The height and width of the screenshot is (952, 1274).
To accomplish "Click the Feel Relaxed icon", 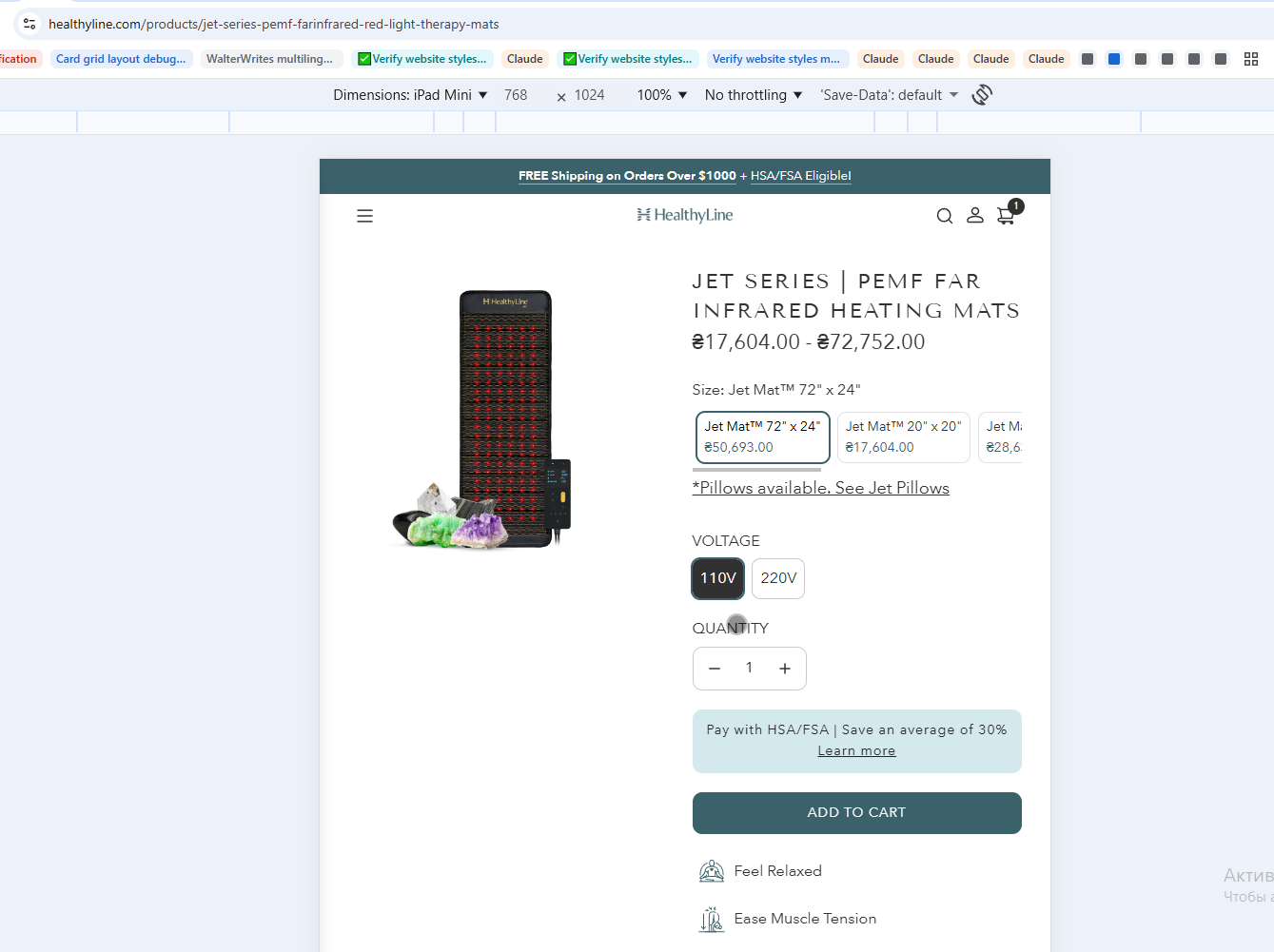I will pyautogui.click(x=712, y=871).
